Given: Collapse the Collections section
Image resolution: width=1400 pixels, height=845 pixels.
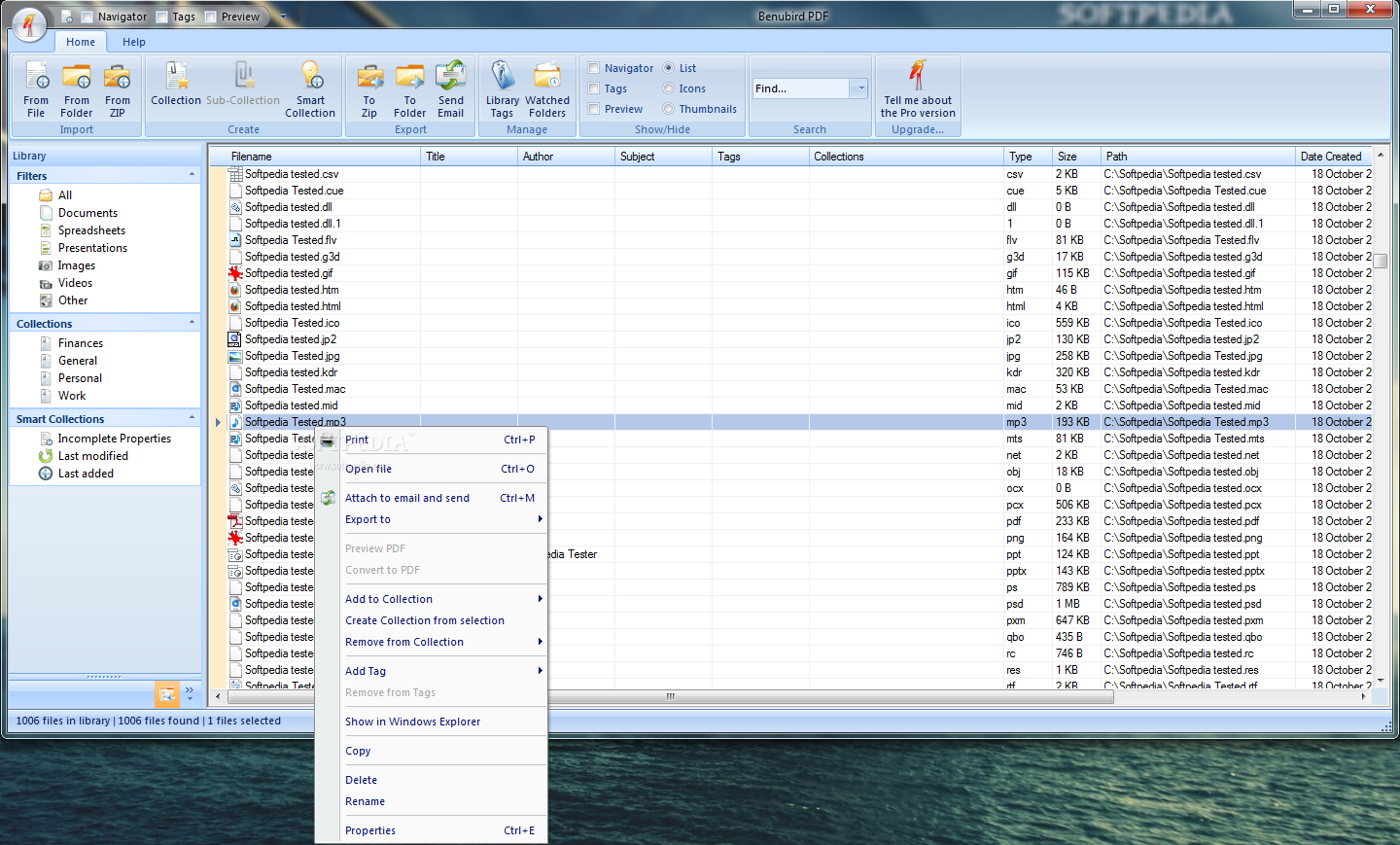Looking at the screenshot, I should (192, 323).
